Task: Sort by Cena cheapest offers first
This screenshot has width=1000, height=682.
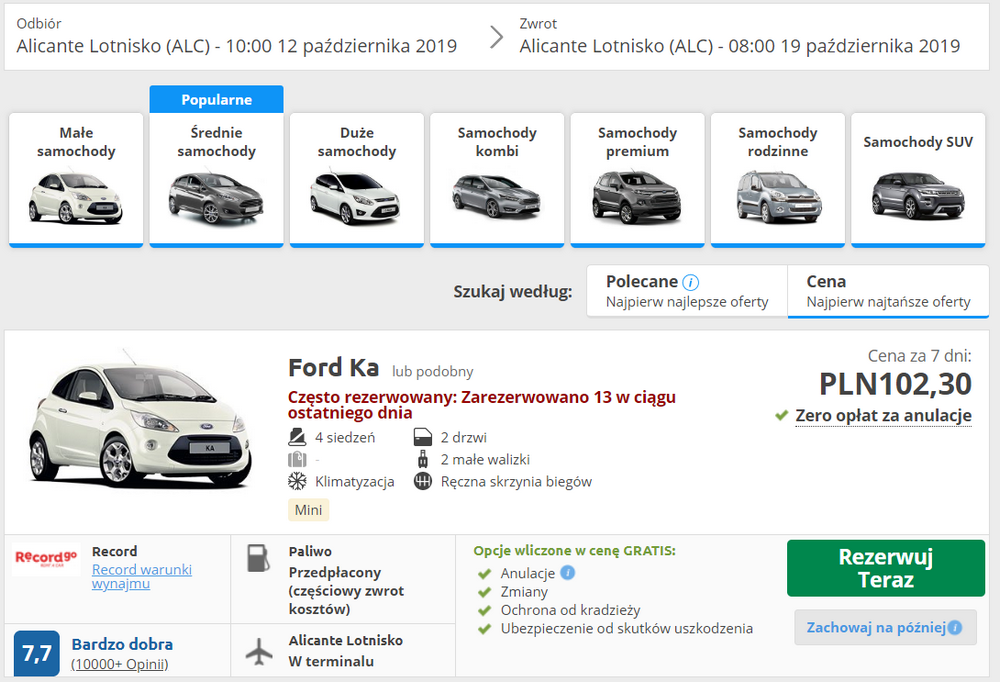Action: click(x=888, y=291)
